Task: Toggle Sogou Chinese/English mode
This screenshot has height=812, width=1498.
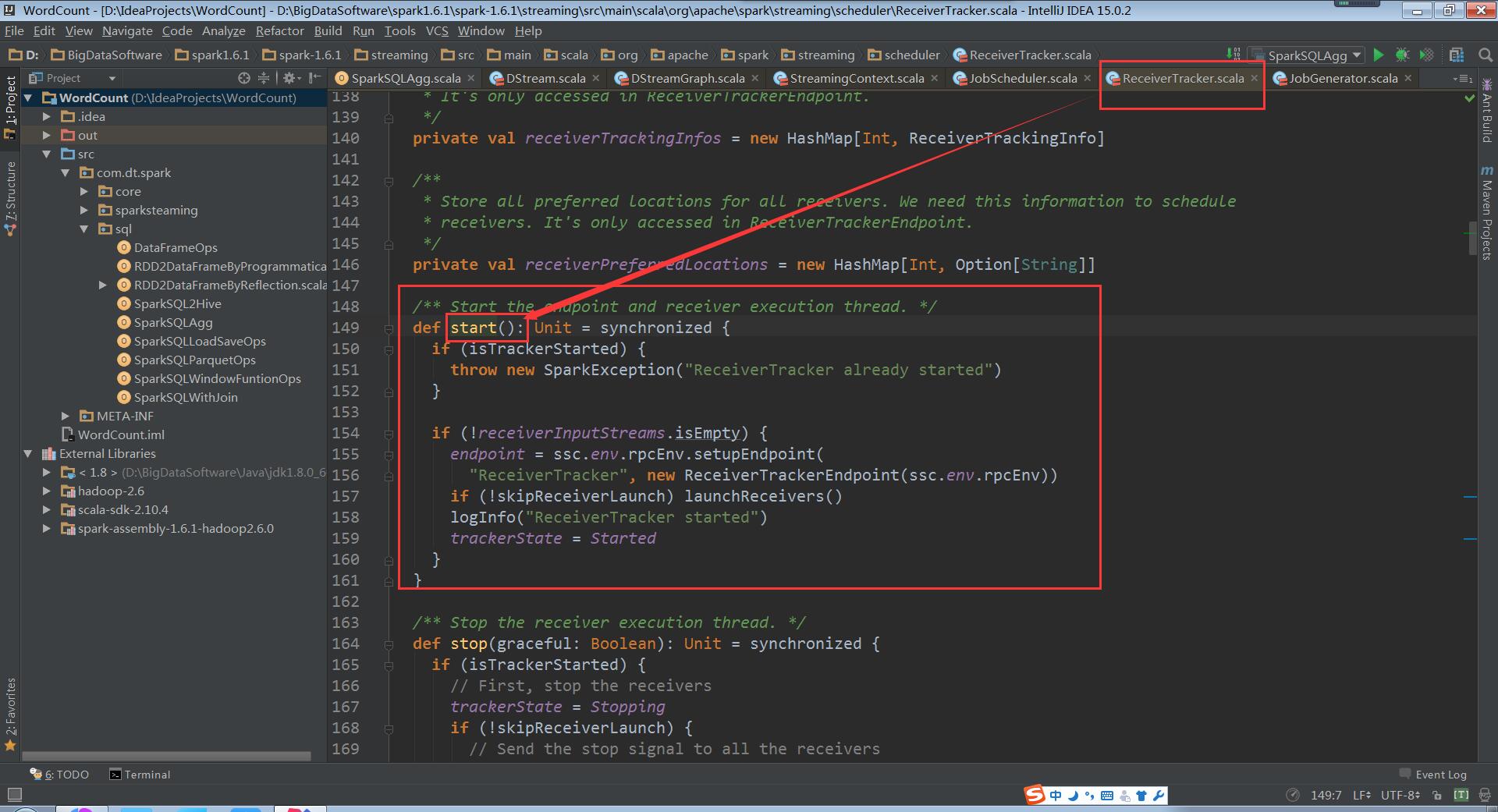Action: click(x=1056, y=796)
